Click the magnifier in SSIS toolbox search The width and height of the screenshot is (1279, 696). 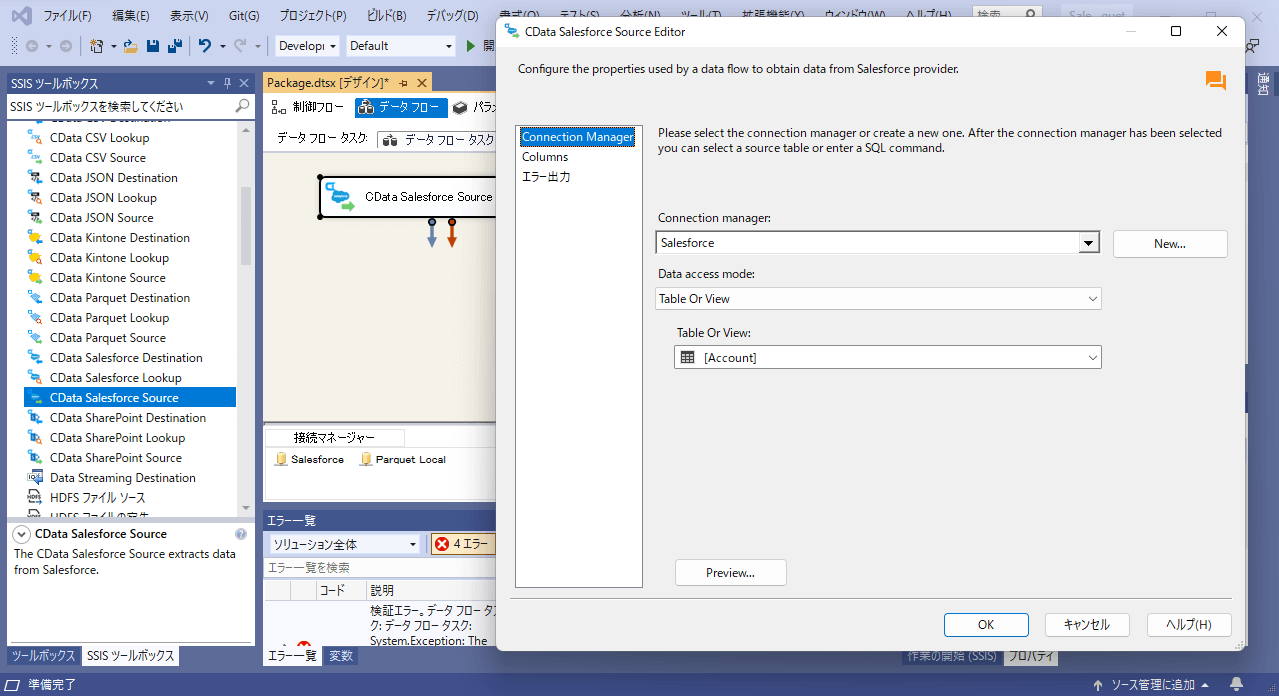242,106
